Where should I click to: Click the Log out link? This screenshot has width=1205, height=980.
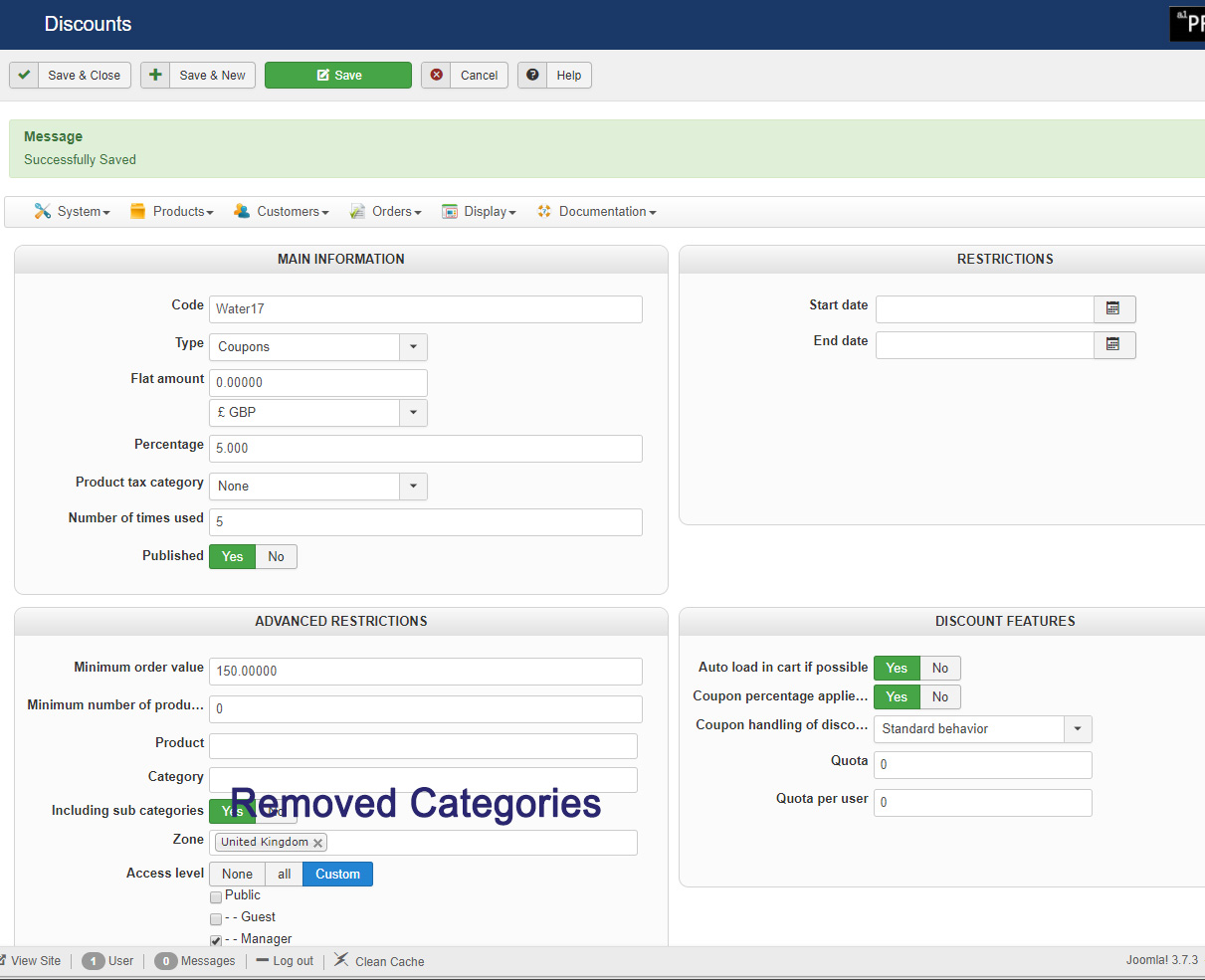coord(286,961)
